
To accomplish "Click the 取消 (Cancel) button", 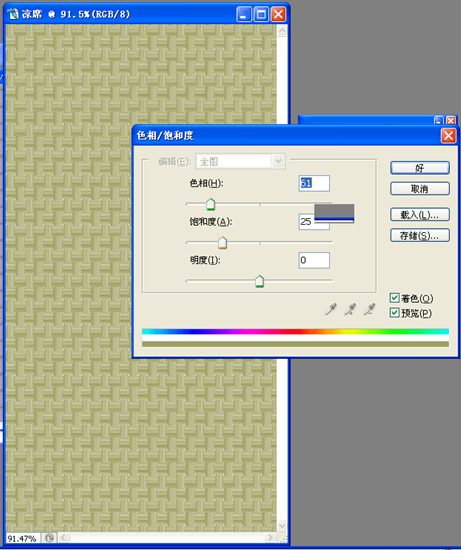I will [x=420, y=189].
